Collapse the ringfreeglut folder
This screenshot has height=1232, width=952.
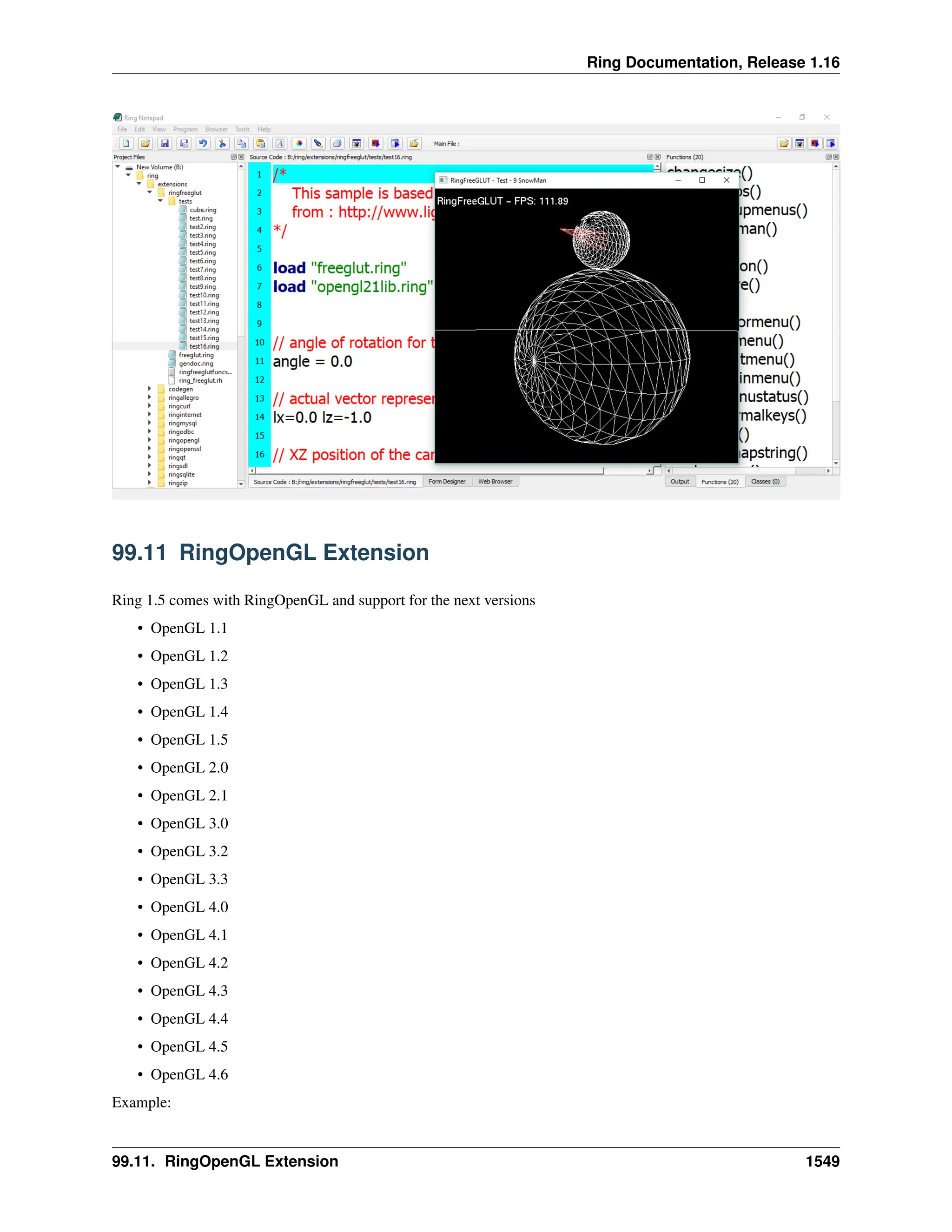pyautogui.click(x=150, y=192)
